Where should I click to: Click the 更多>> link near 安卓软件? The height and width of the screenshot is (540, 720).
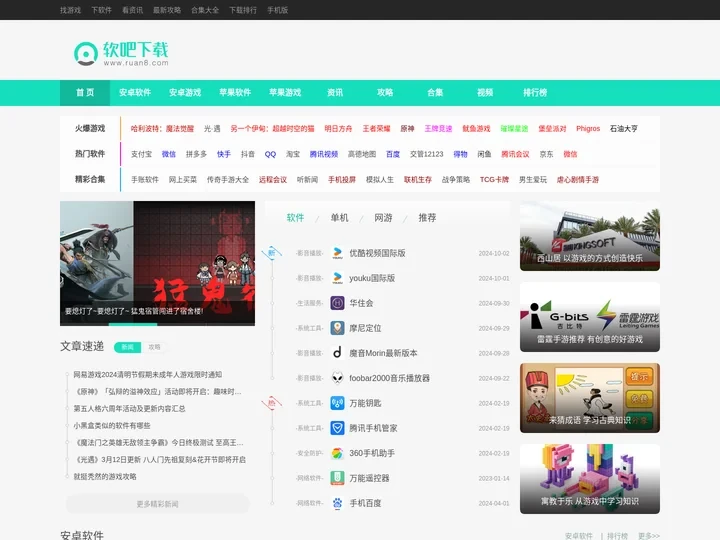click(x=649, y=536)
